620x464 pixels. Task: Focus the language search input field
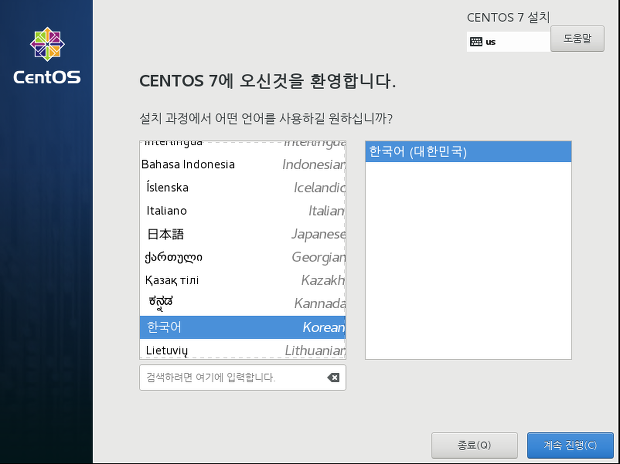pos(242,377)
